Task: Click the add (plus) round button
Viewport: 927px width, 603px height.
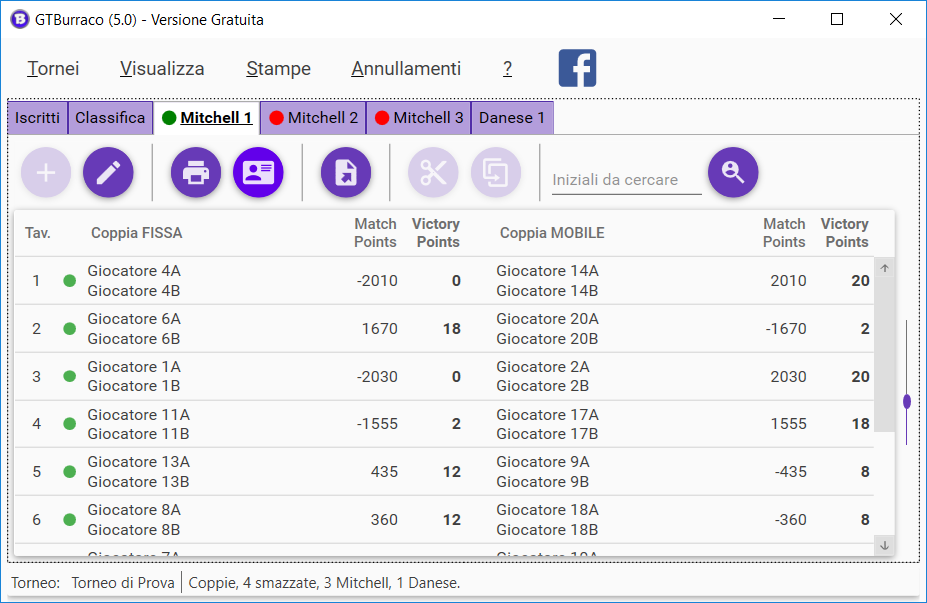Action: [x=46, y=173]
